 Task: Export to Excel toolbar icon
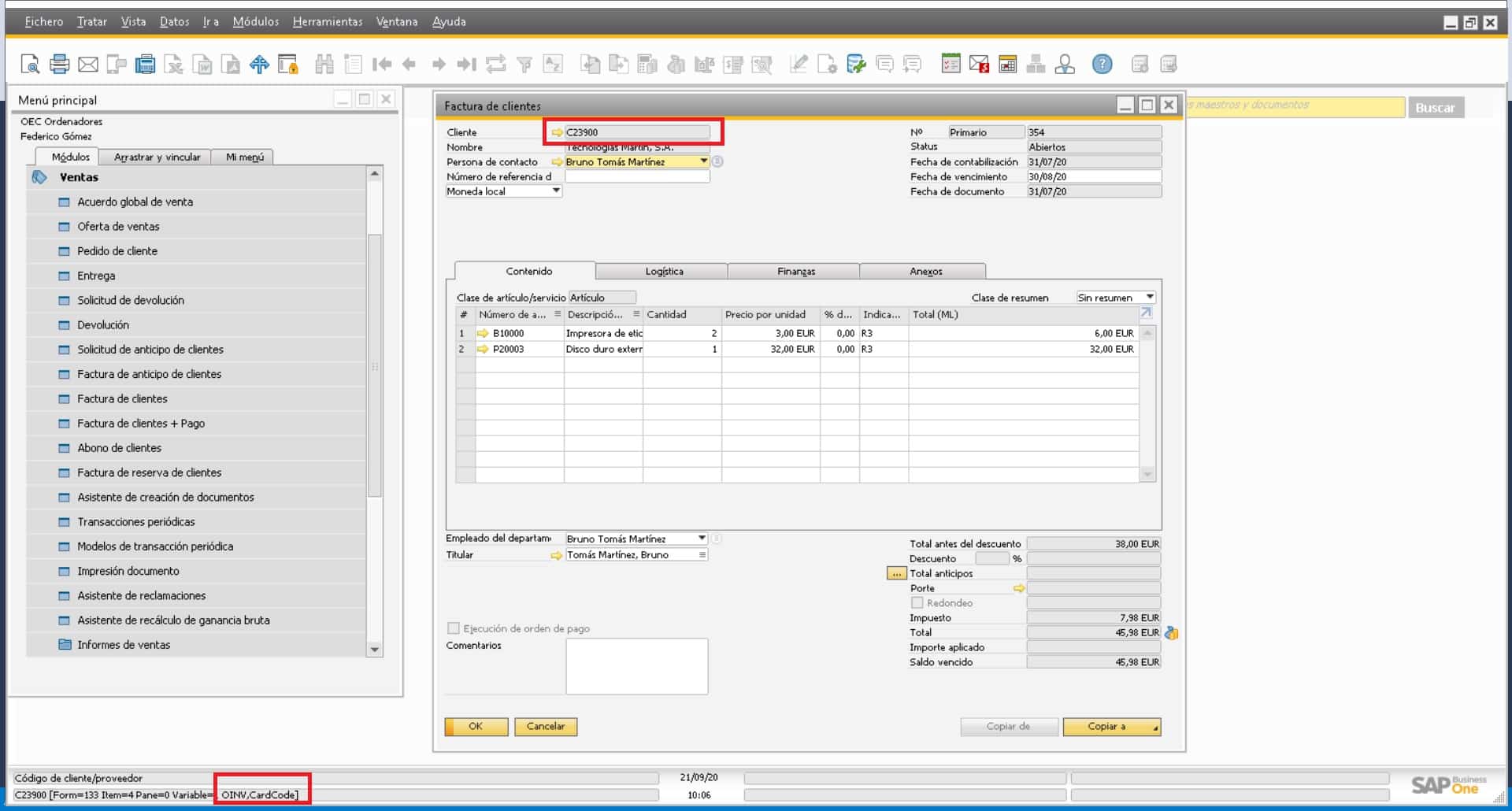(x=174, y=65)
